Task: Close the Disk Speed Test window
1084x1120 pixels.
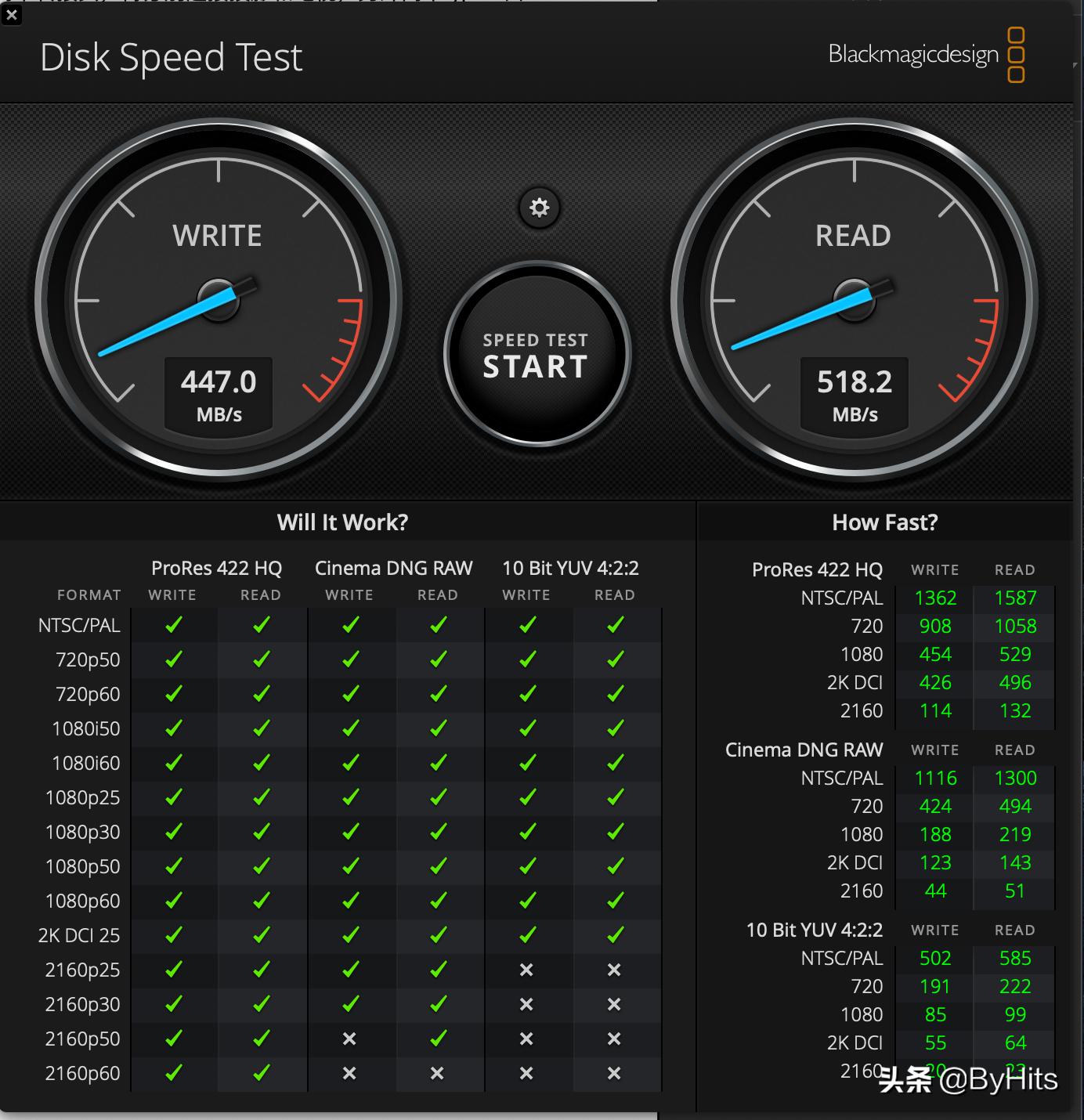Action: coord(12,14)
